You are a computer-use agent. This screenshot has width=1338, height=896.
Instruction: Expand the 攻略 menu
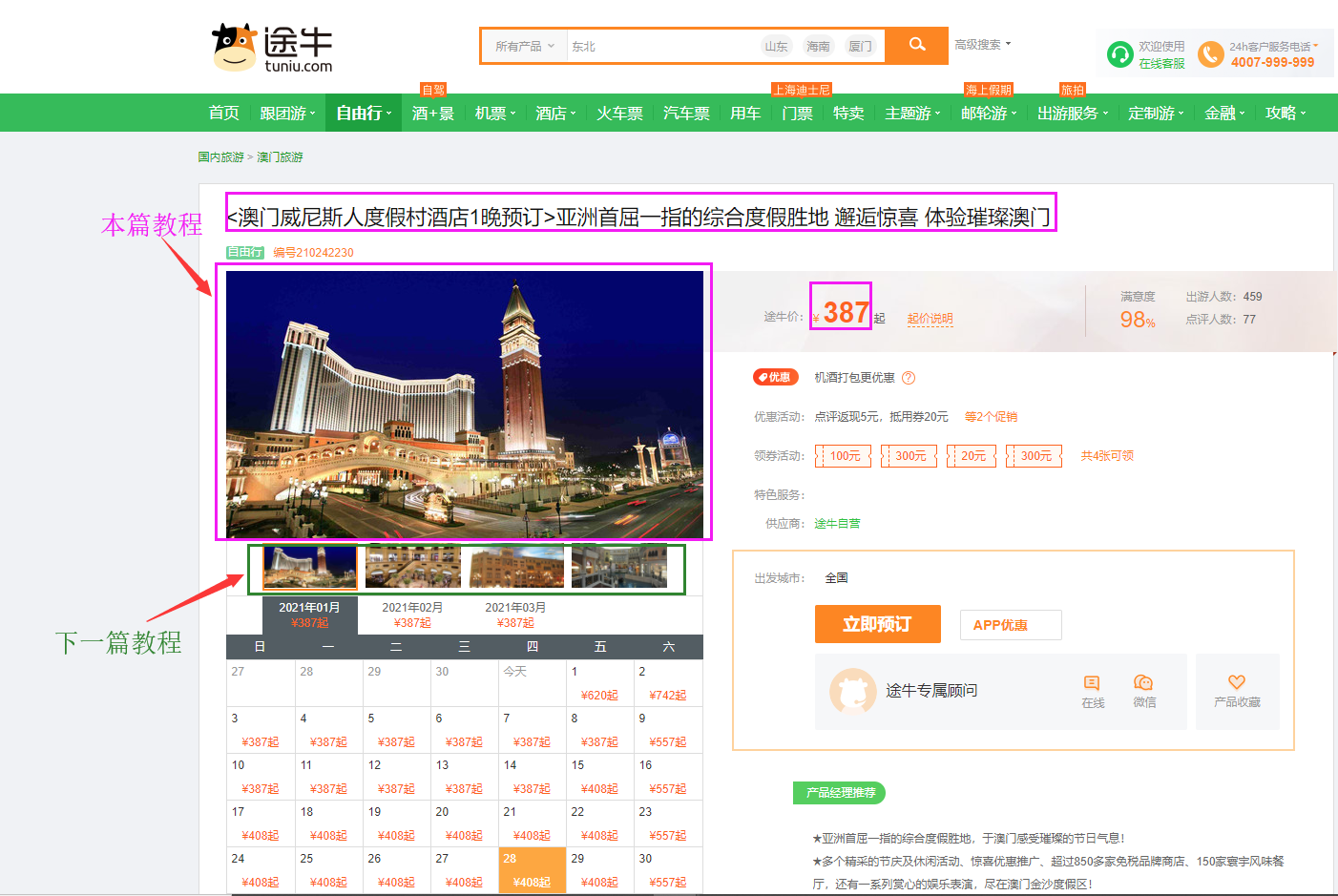(x=1286, y=113)
